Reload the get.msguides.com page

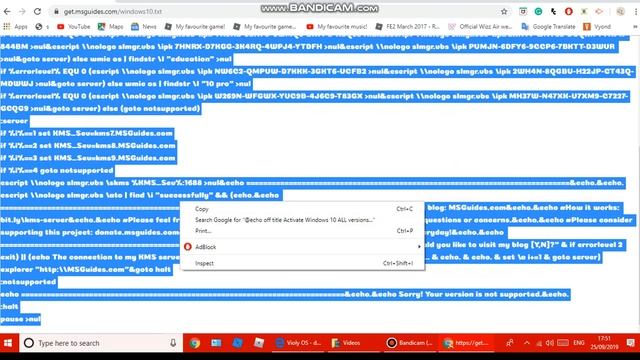(37, 11)
